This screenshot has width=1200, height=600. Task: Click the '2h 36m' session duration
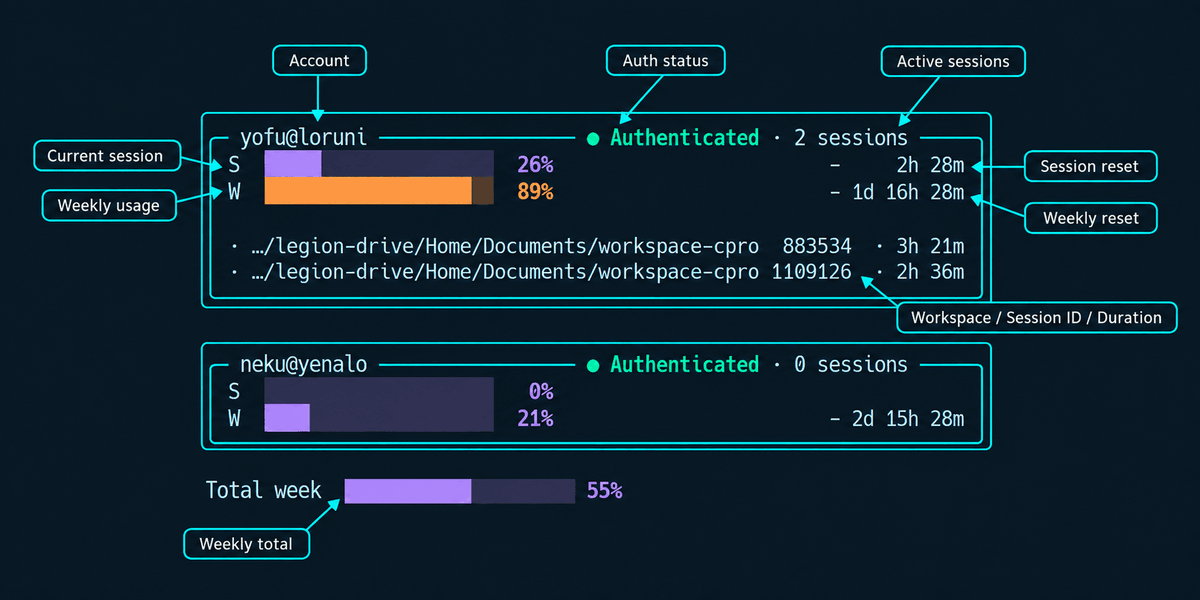[931, 272]
